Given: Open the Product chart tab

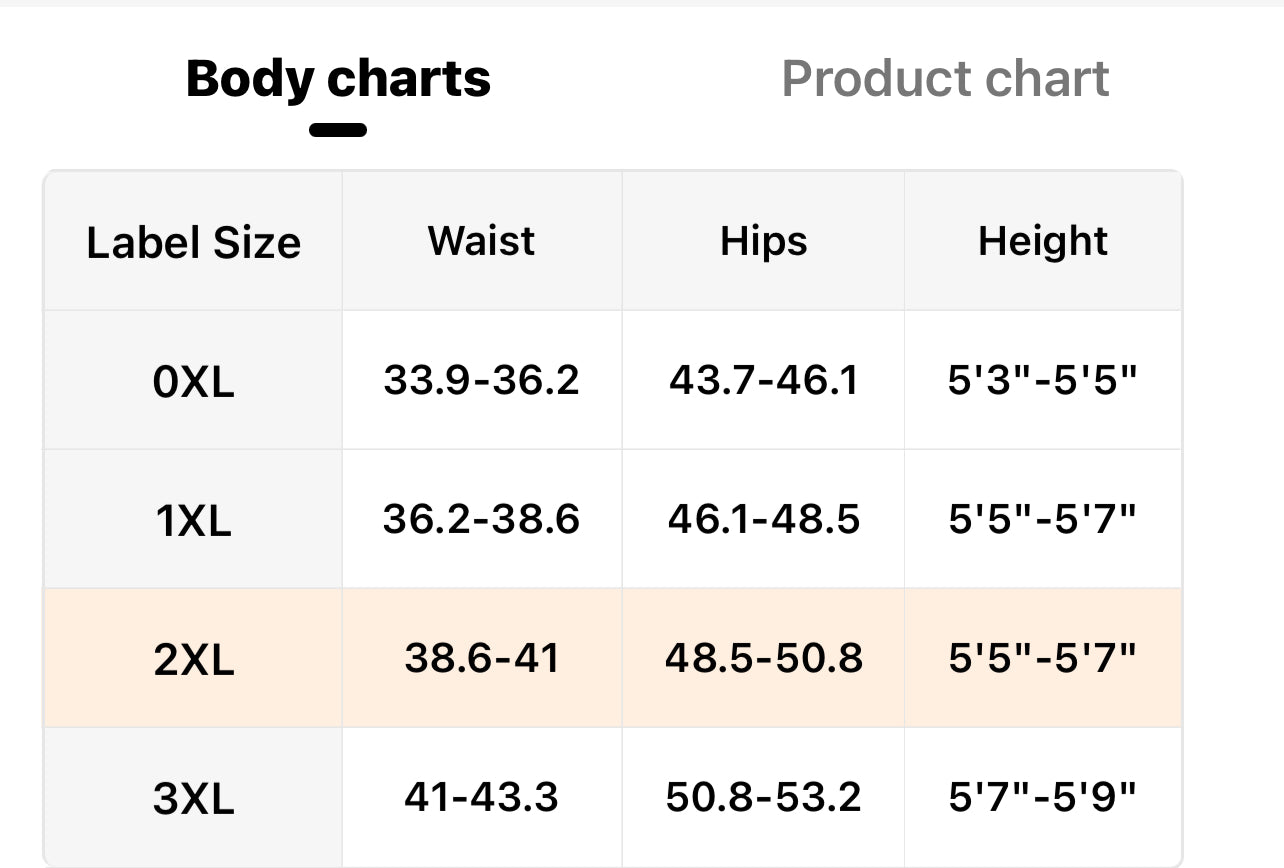Looking at the screenshot, I should point(945,79).
